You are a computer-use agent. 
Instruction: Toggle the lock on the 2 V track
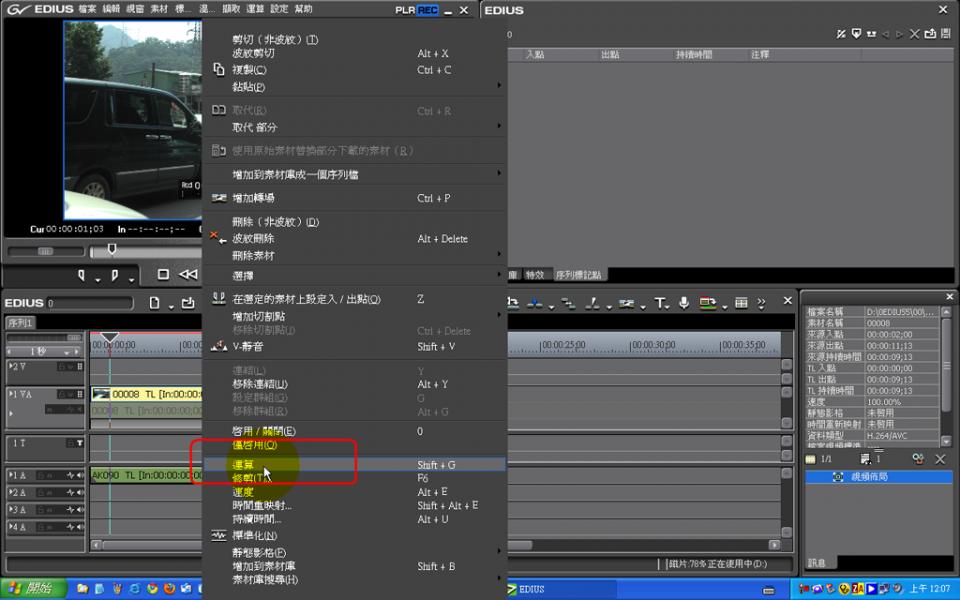point(61,367)
